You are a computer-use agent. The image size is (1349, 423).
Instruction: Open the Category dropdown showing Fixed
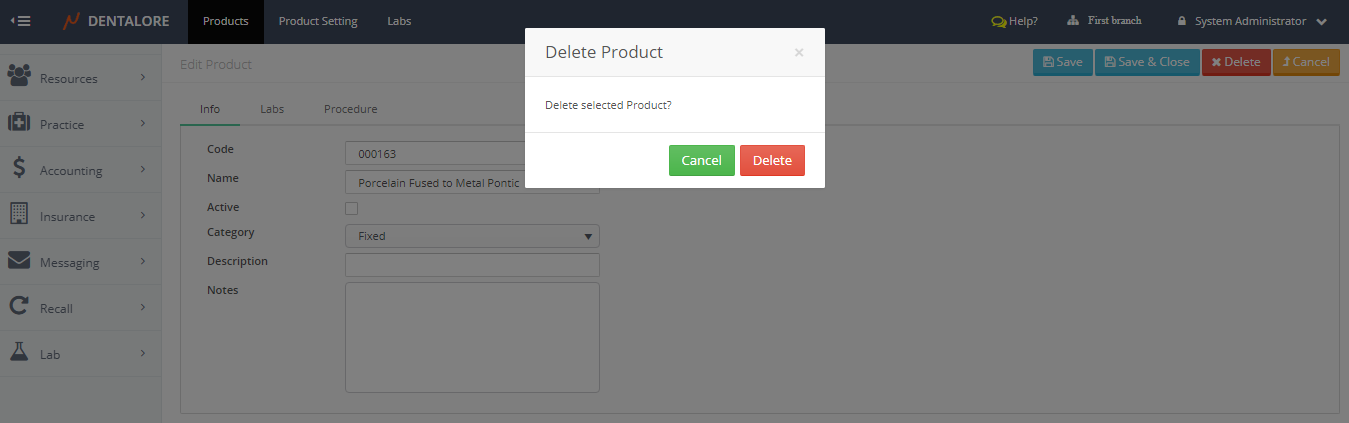click(472, 236)
